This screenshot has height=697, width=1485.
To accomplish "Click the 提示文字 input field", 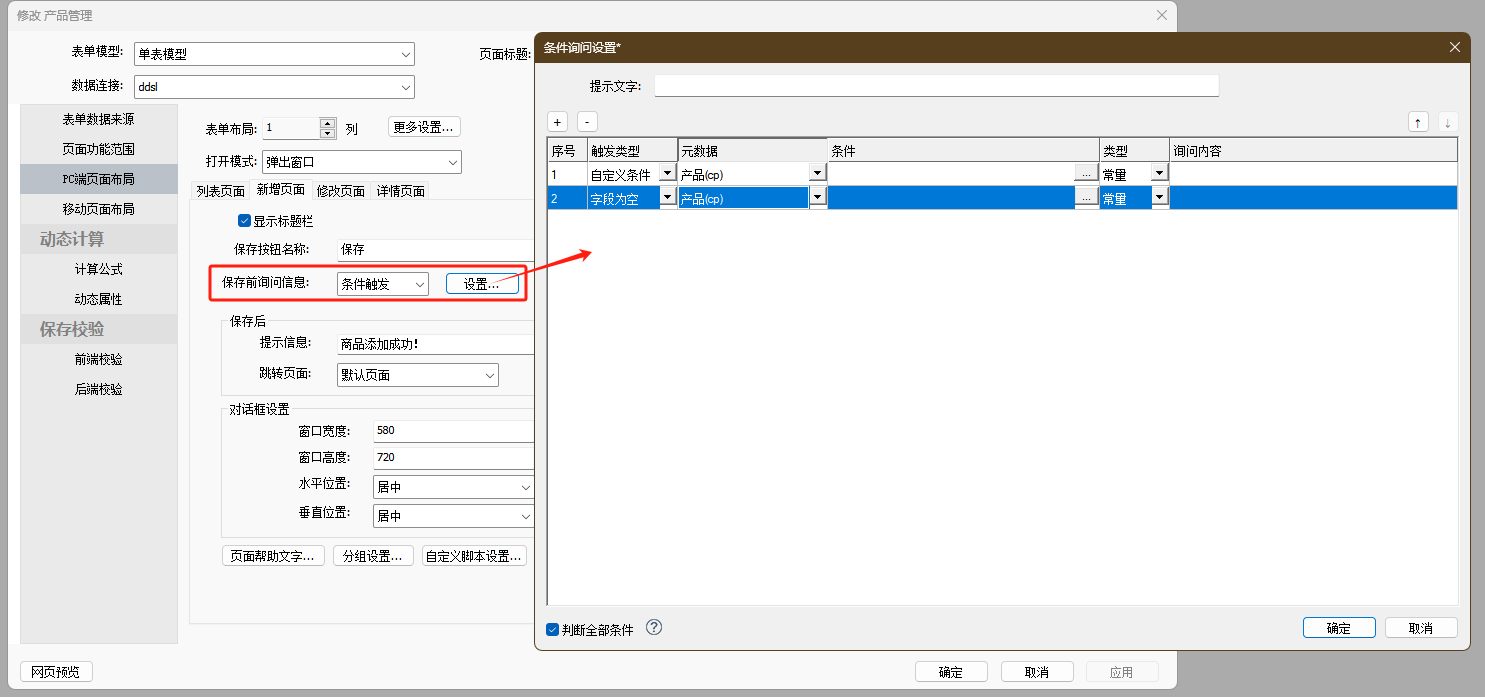I will point(936,86).
